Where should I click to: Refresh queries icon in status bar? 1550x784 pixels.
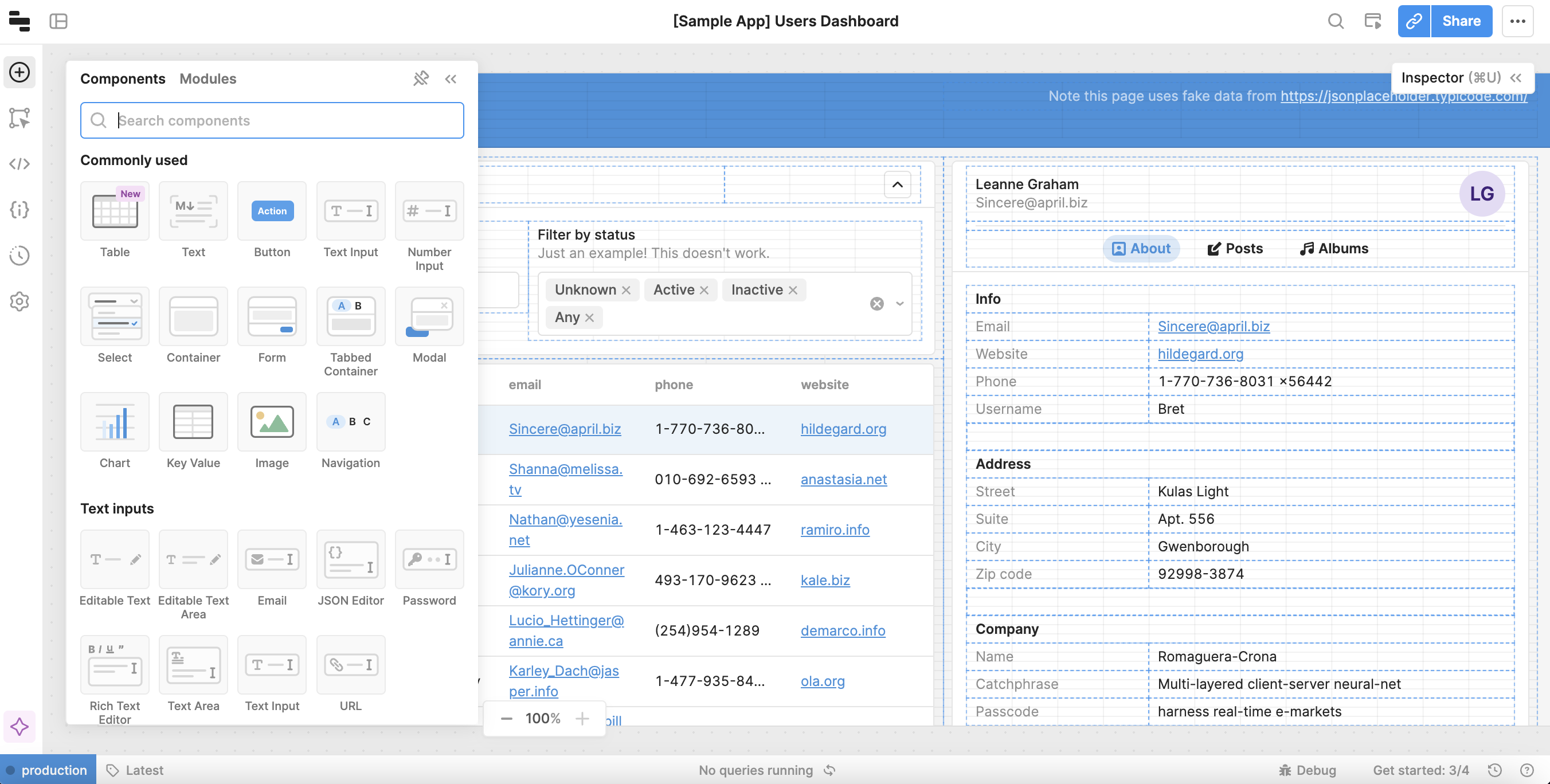click(x=830, y=770)
